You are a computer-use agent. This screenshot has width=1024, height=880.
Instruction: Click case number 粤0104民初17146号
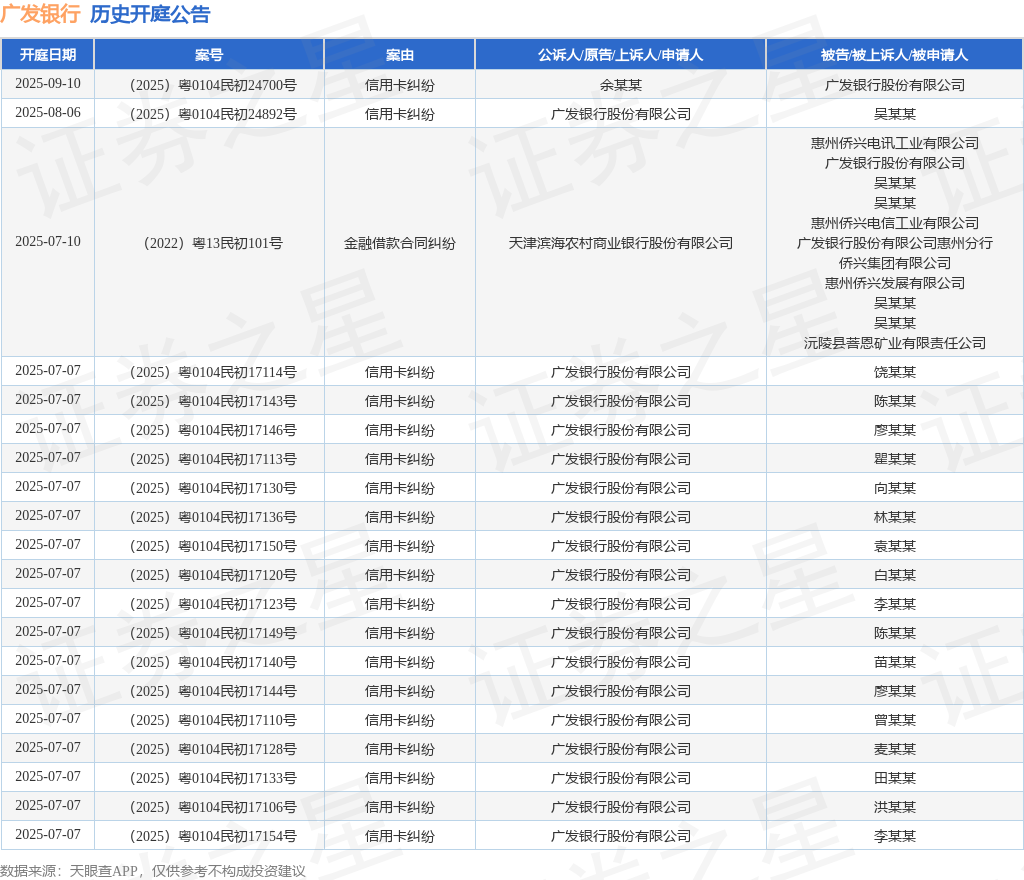point(213,430)
